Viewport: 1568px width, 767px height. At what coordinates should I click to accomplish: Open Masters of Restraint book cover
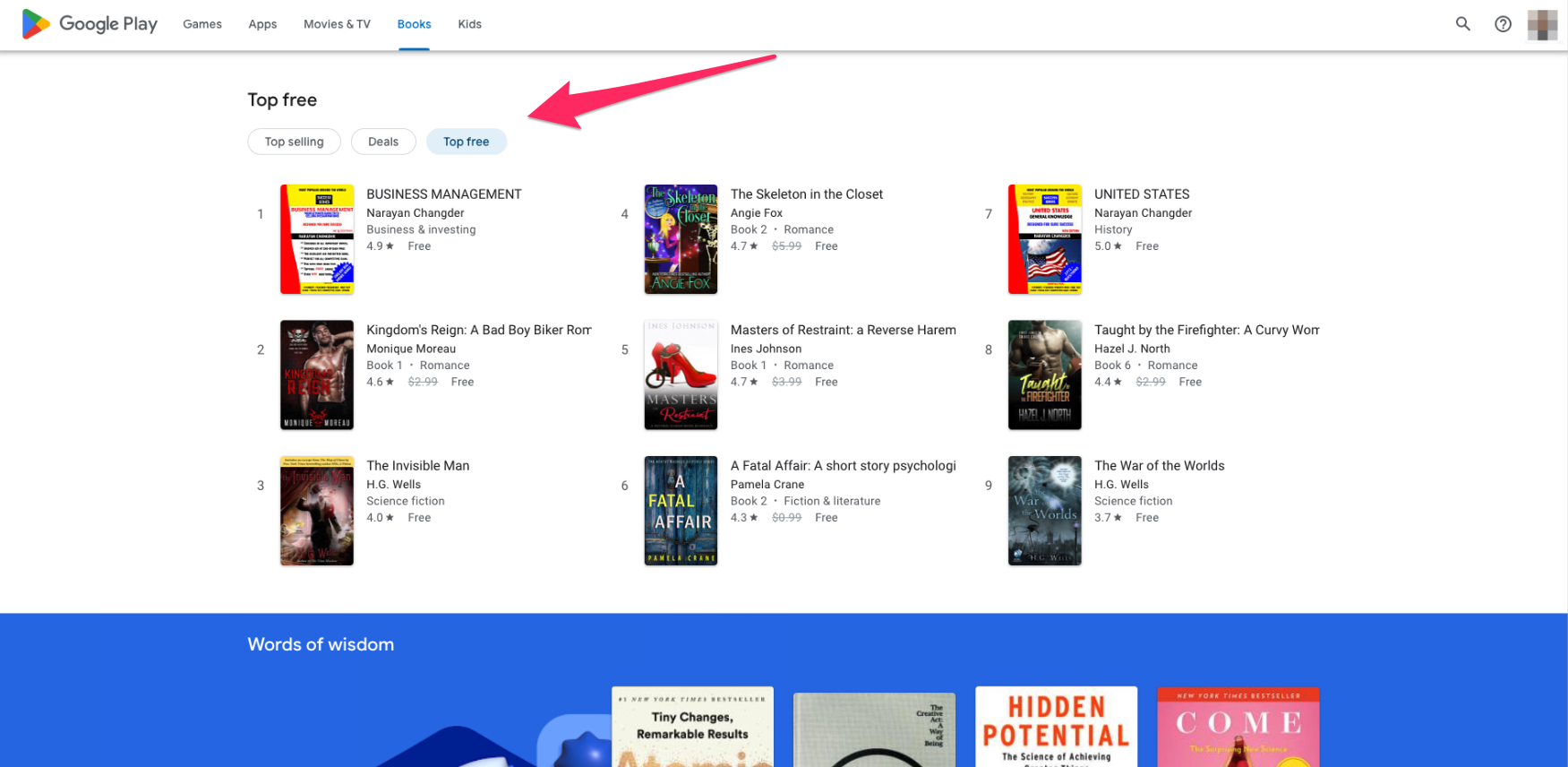pyautogui.click(x=681, y=375)
